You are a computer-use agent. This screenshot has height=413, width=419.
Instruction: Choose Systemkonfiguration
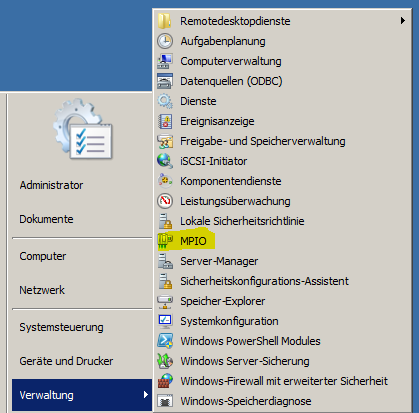pyautogui.click(x=282, y=321)
